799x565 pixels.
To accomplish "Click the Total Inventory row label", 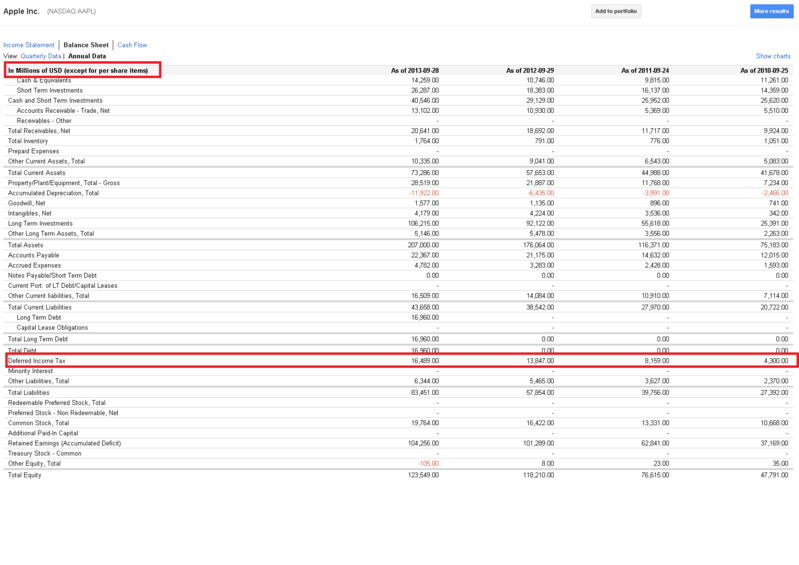I will pos(28,141).
